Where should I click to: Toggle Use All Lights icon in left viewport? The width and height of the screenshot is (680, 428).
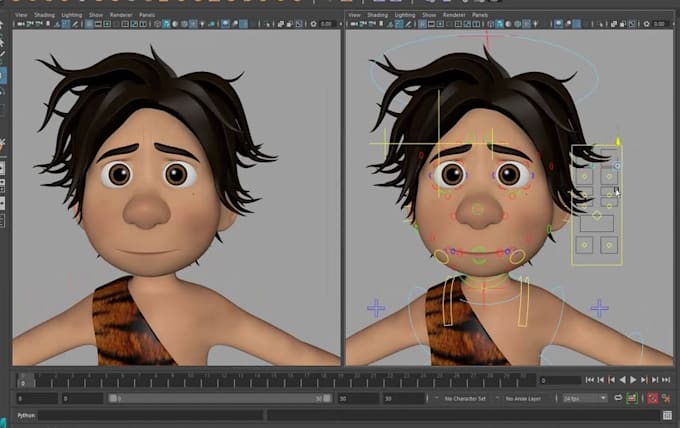pyautogui.click(x=202, y=24)
